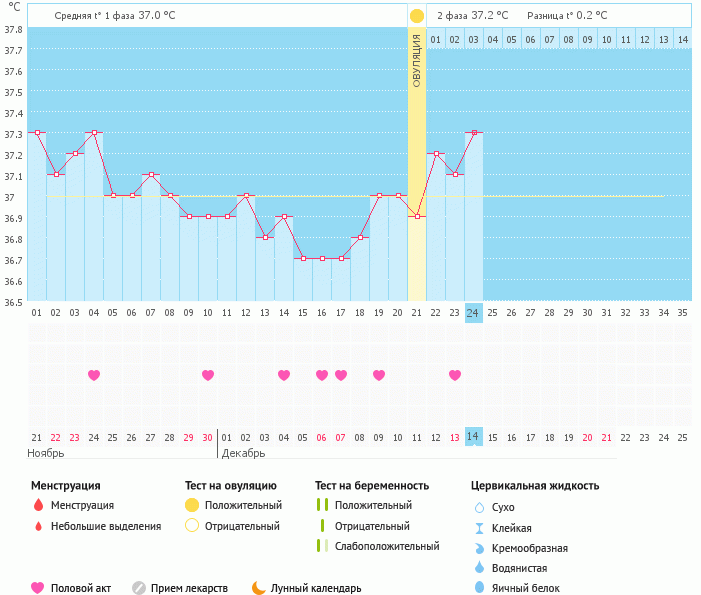Click the Прием лекарств pill icon

pos(139,588)
